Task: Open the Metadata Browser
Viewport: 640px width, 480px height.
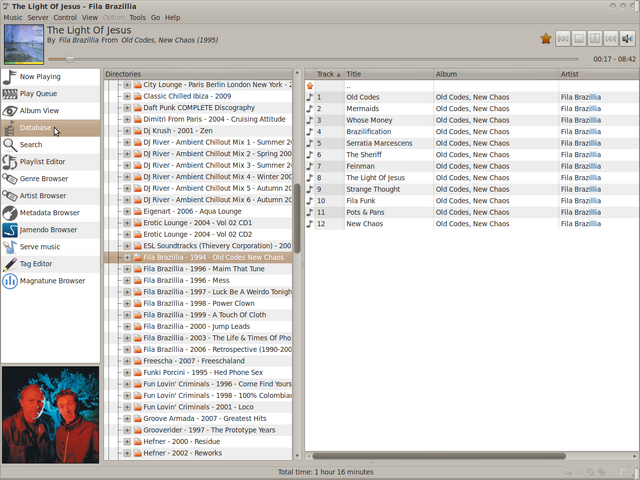Action: click(x=50, y=213)
